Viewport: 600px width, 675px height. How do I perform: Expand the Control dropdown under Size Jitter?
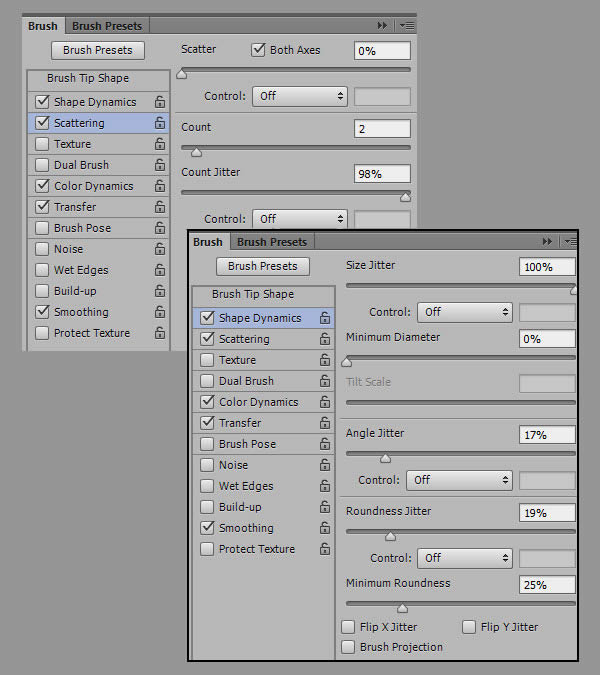(x=464, y=312)
